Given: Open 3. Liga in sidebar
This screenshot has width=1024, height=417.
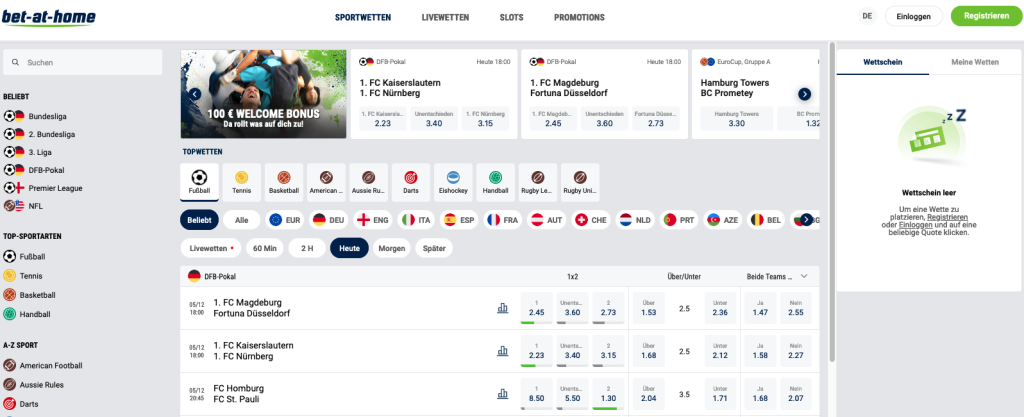Looking at the screenshot, I should 26,152.
